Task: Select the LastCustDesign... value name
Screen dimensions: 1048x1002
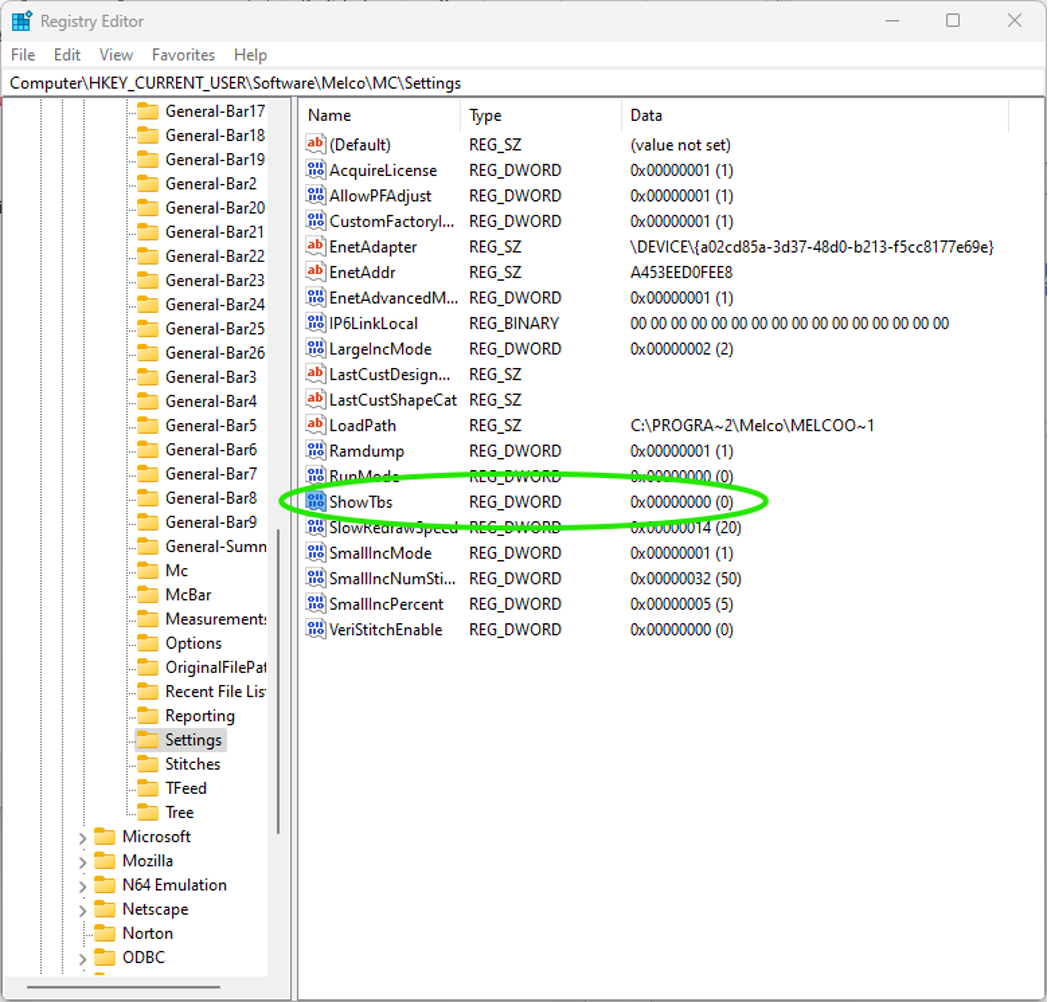Action: 390,374
